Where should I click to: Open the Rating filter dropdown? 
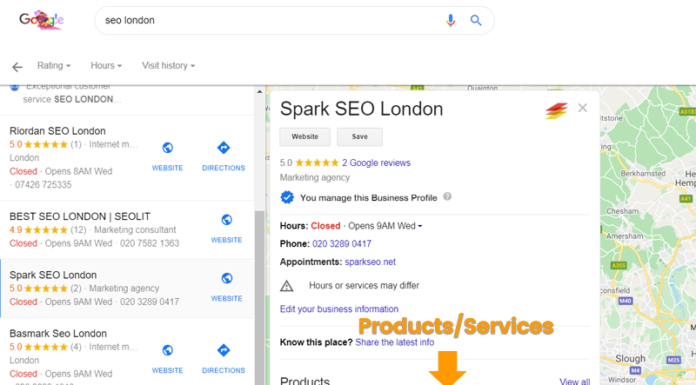tap(54, 66)
